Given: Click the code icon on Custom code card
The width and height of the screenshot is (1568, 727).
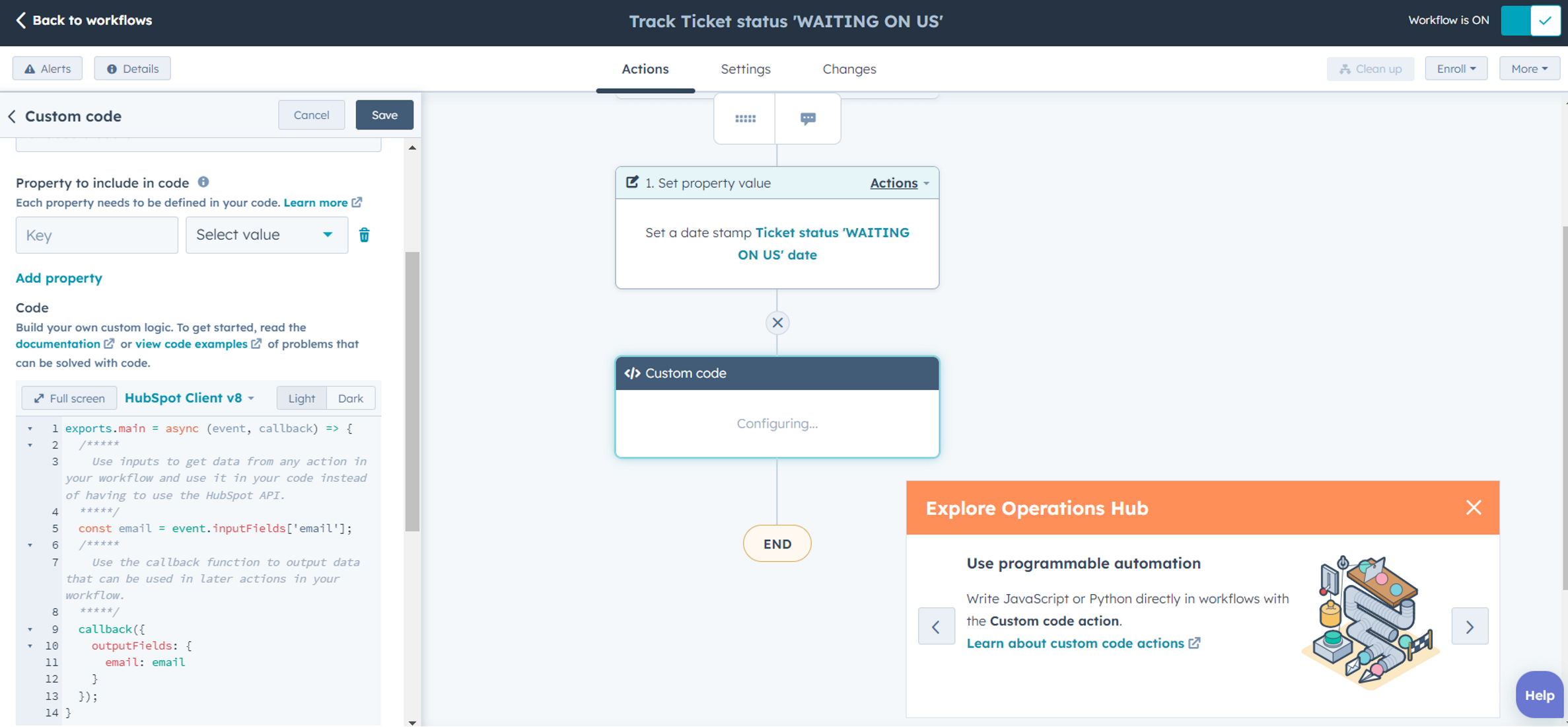Looking at the screenshot, I should coord(632,373).
